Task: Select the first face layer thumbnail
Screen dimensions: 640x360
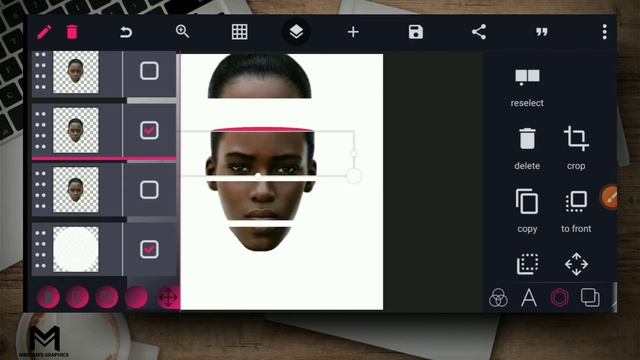Action: (x=76, y=72)
